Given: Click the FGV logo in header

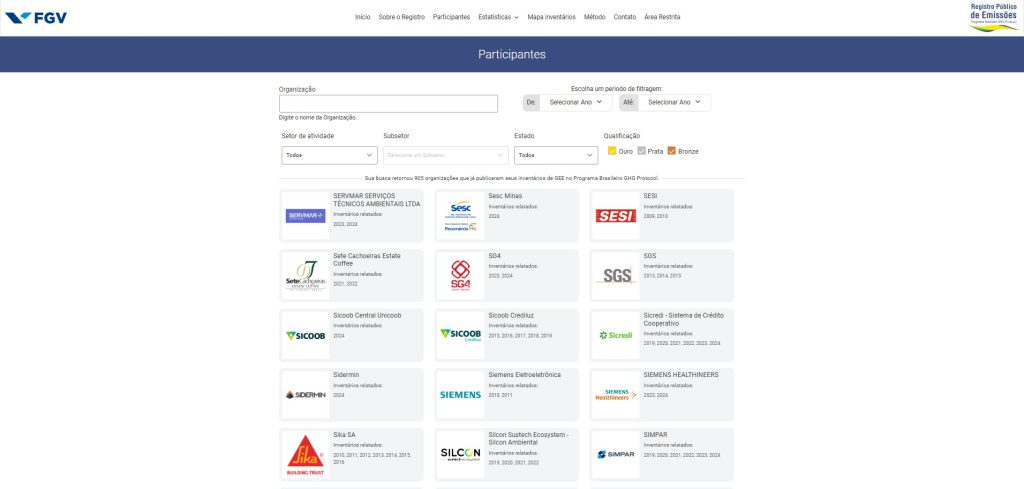Looking at the screenshot, I should pyautogui.click(x=35, y=17).
